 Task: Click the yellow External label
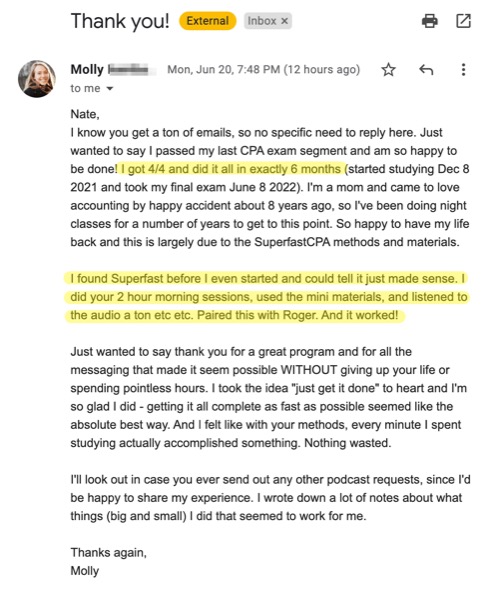208,21
